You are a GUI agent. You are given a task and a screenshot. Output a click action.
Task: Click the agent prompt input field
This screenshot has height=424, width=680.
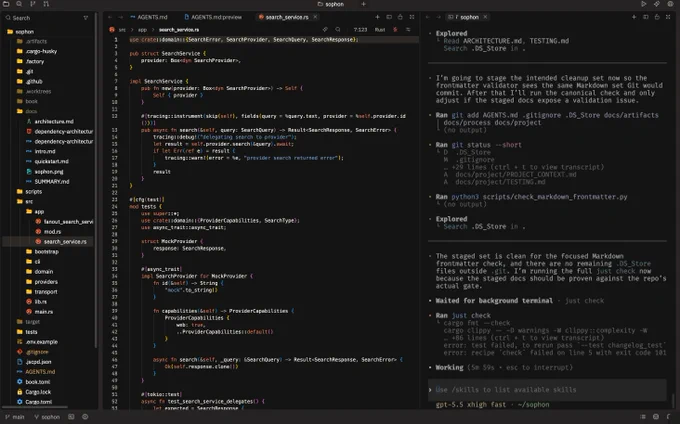tap(547, 390)
